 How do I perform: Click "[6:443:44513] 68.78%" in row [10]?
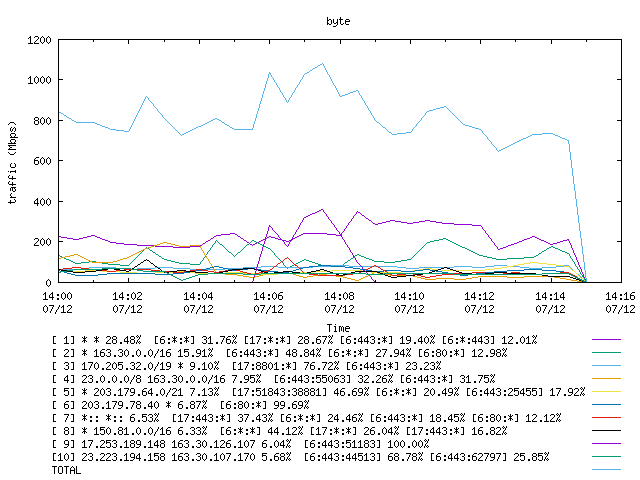[x=364, y=457]
